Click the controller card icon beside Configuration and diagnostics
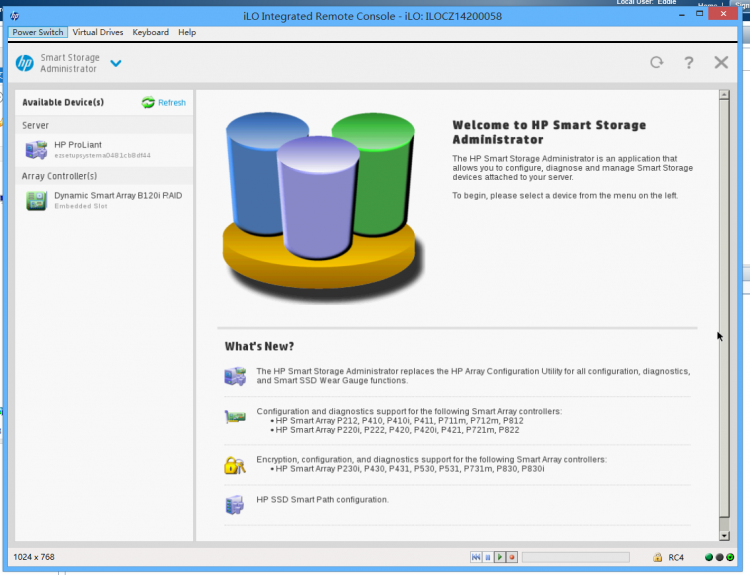The height and width of the screenshot is (575, 750). click(x=235, y=417)
